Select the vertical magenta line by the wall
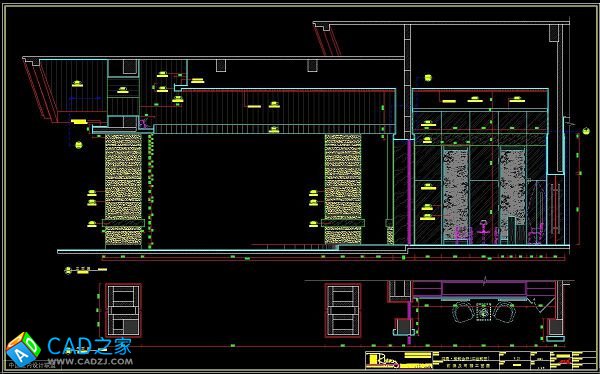 click(409, 191)
